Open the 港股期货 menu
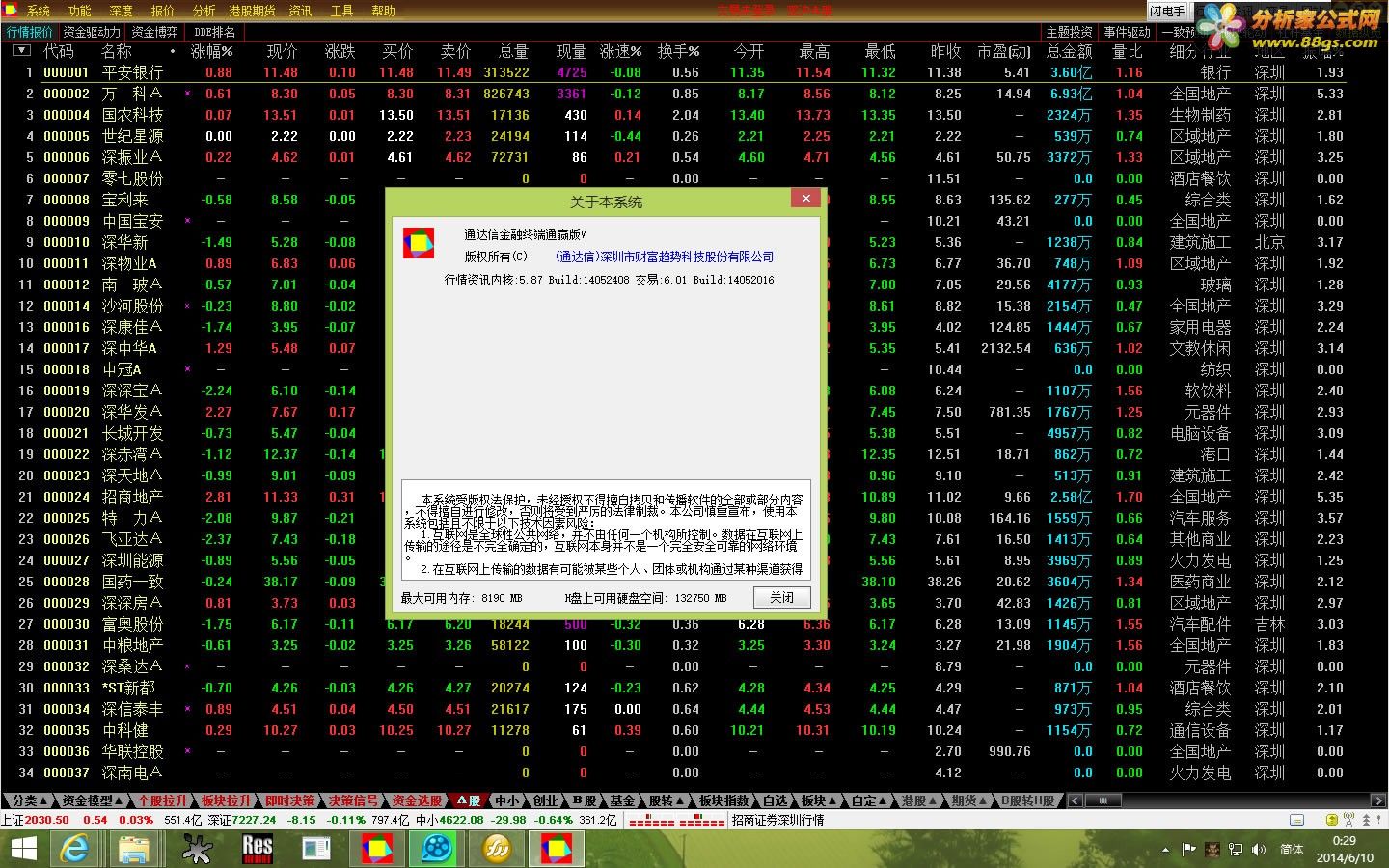 253,11
